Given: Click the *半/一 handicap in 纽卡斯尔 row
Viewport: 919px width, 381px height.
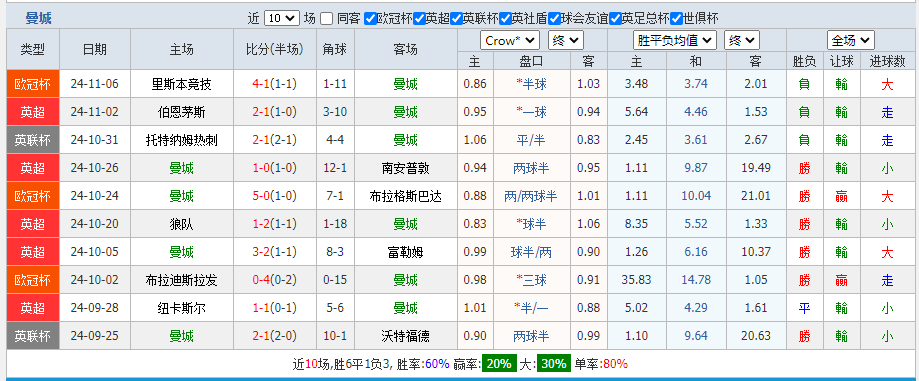Looking at the screenshot, I should [531, 308].
